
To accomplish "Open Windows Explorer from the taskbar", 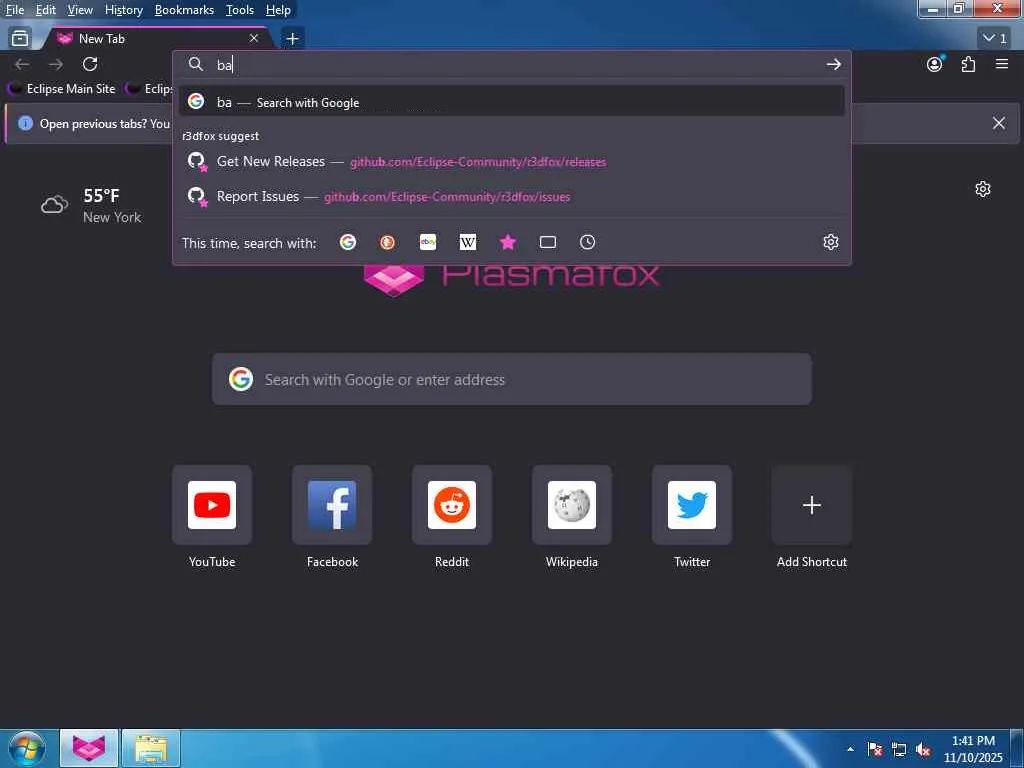I will (151, 748).
